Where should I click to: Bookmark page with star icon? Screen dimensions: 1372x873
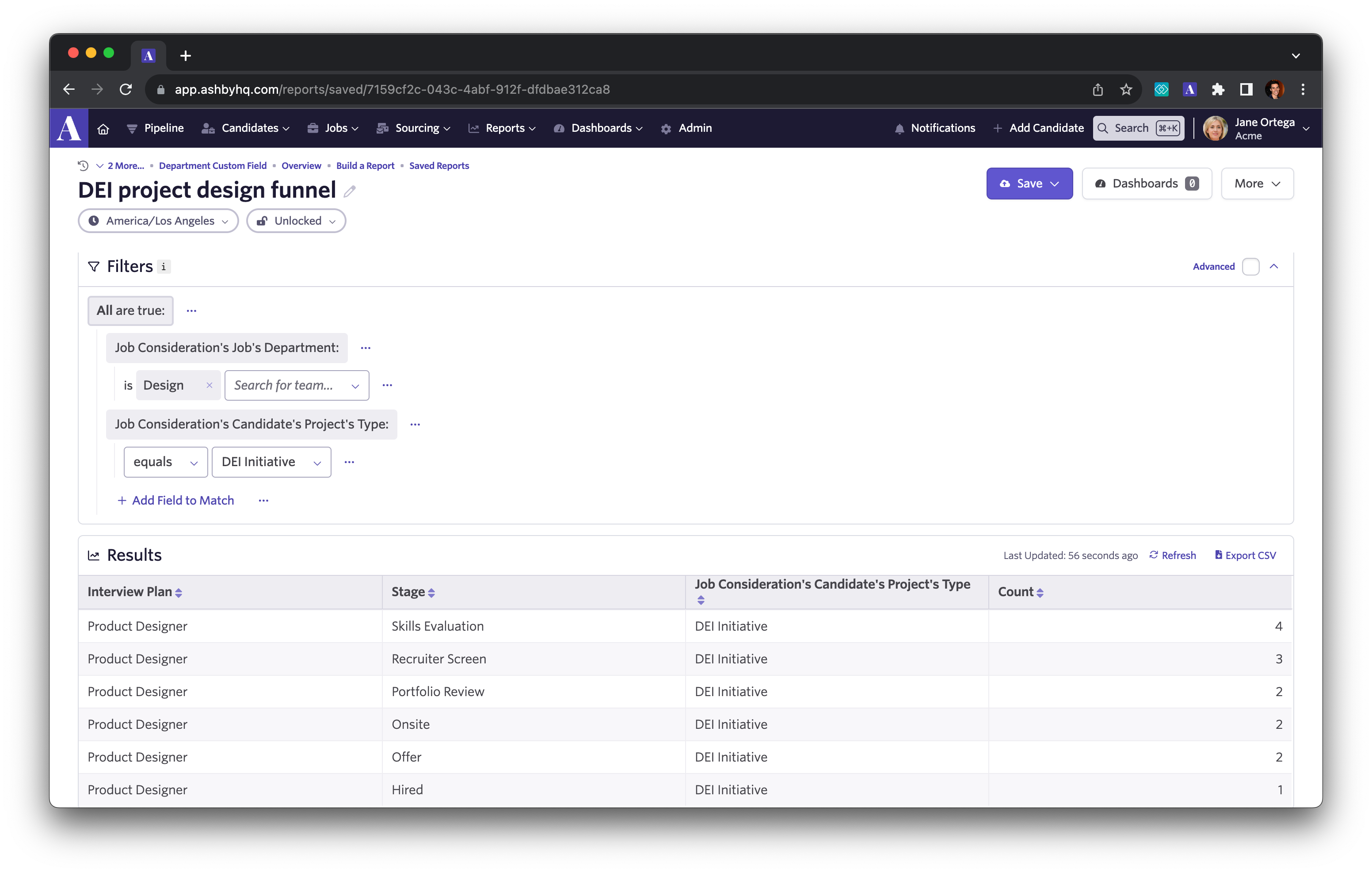pos(1126,89)
